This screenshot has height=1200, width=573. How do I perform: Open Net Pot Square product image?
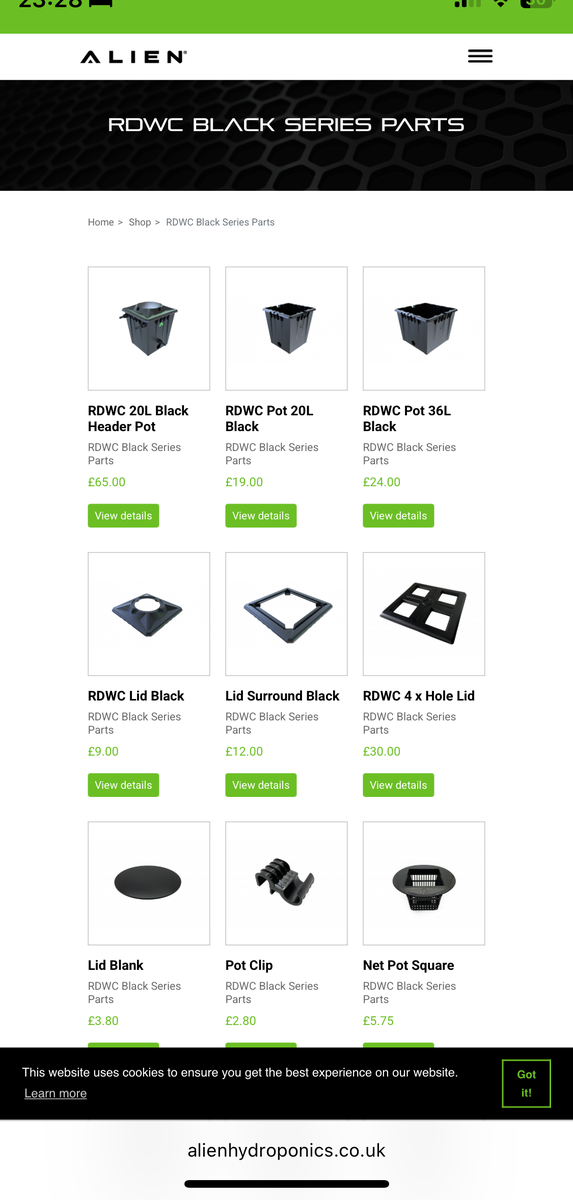424,883
